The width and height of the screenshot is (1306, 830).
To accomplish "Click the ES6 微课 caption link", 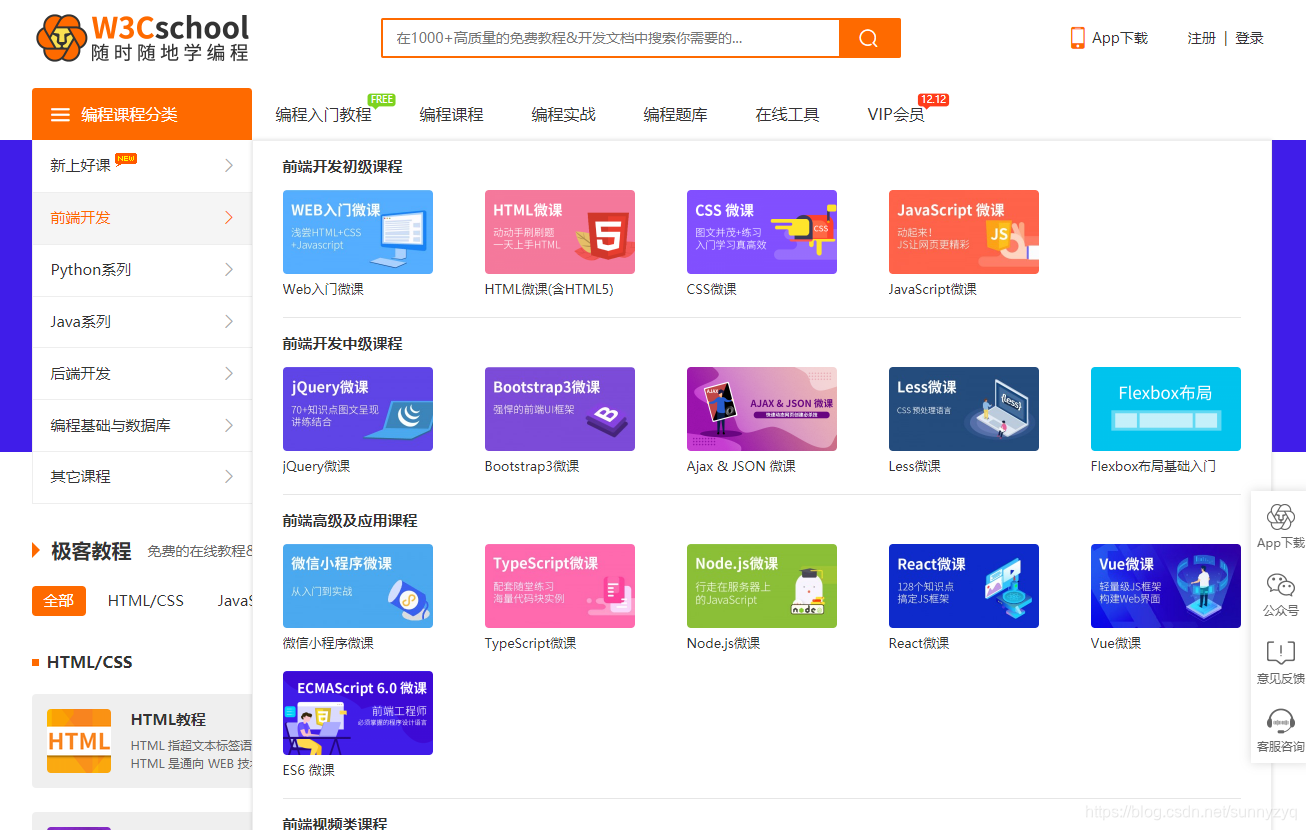I will tap(309, 770).
